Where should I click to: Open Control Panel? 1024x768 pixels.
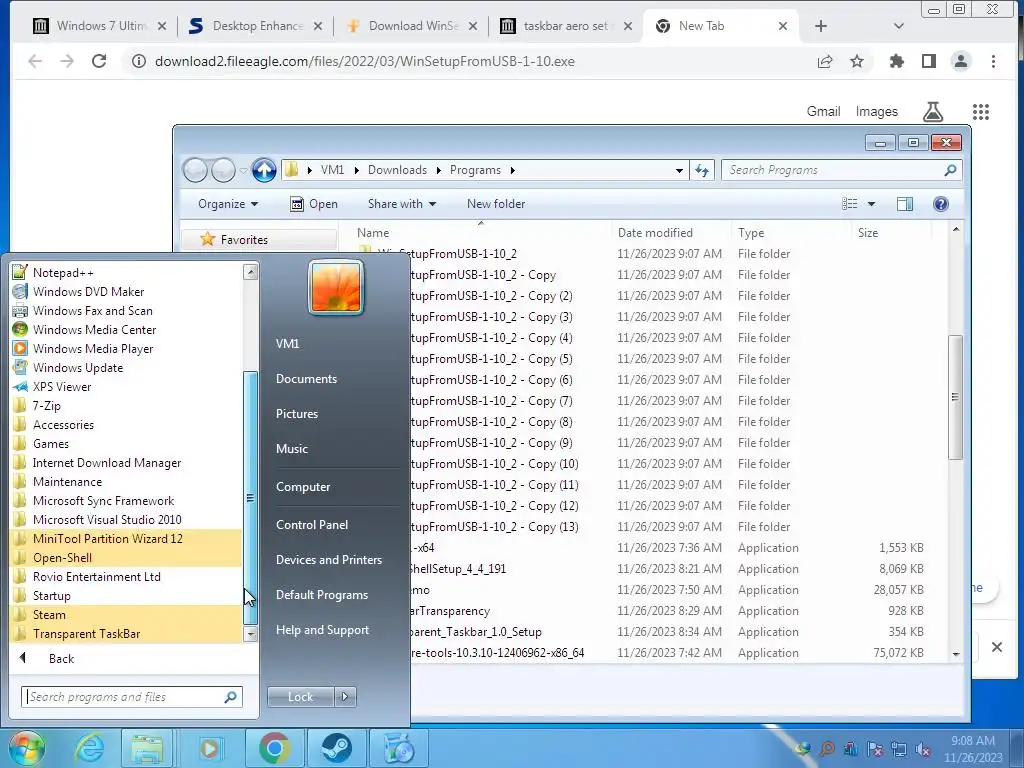(x=312, y=524)
